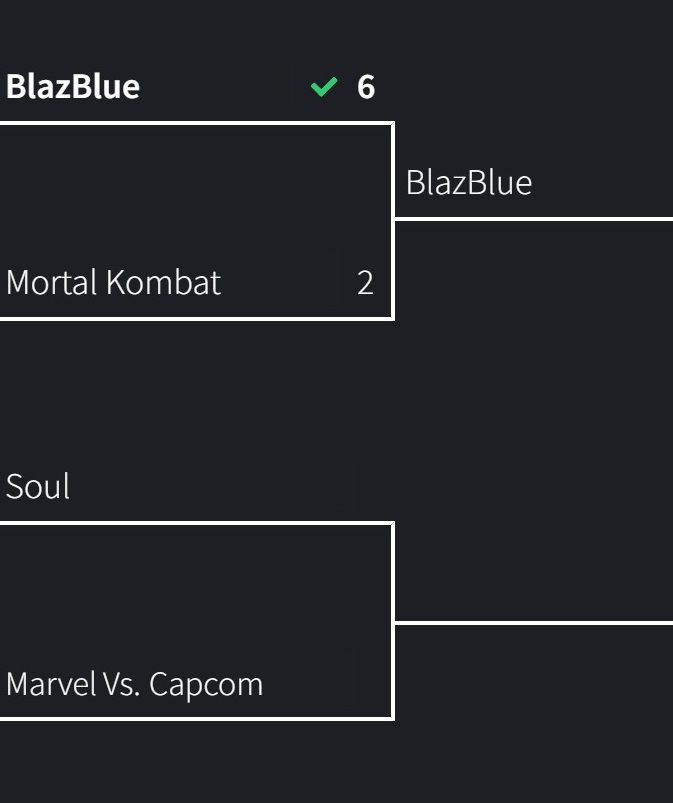The height and width of the screenshot is (803, 673).
Task: Select the Marvel Vs. Capcom participant
Action: tap(134, 684)
